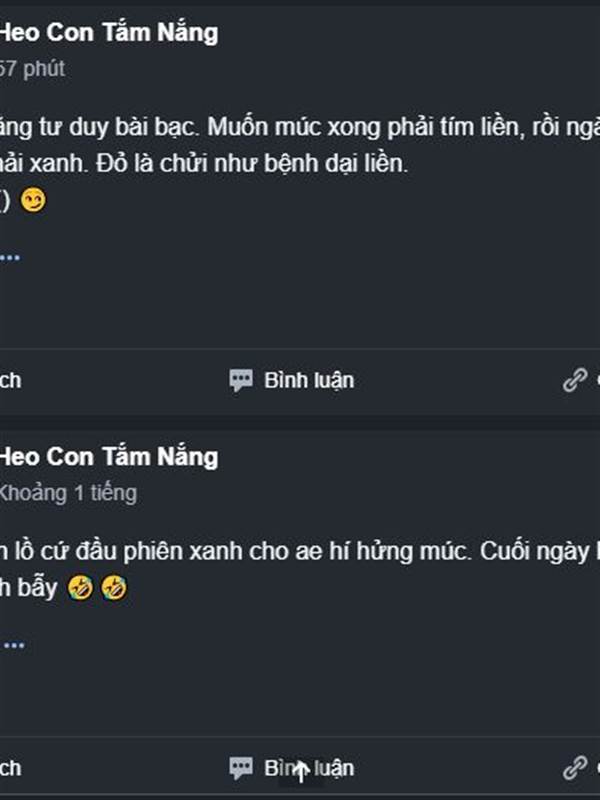Screen dimensions: 600x800
Task: Click the post text mentioning tư duy bài bạc
Action: tap(300, 128)
